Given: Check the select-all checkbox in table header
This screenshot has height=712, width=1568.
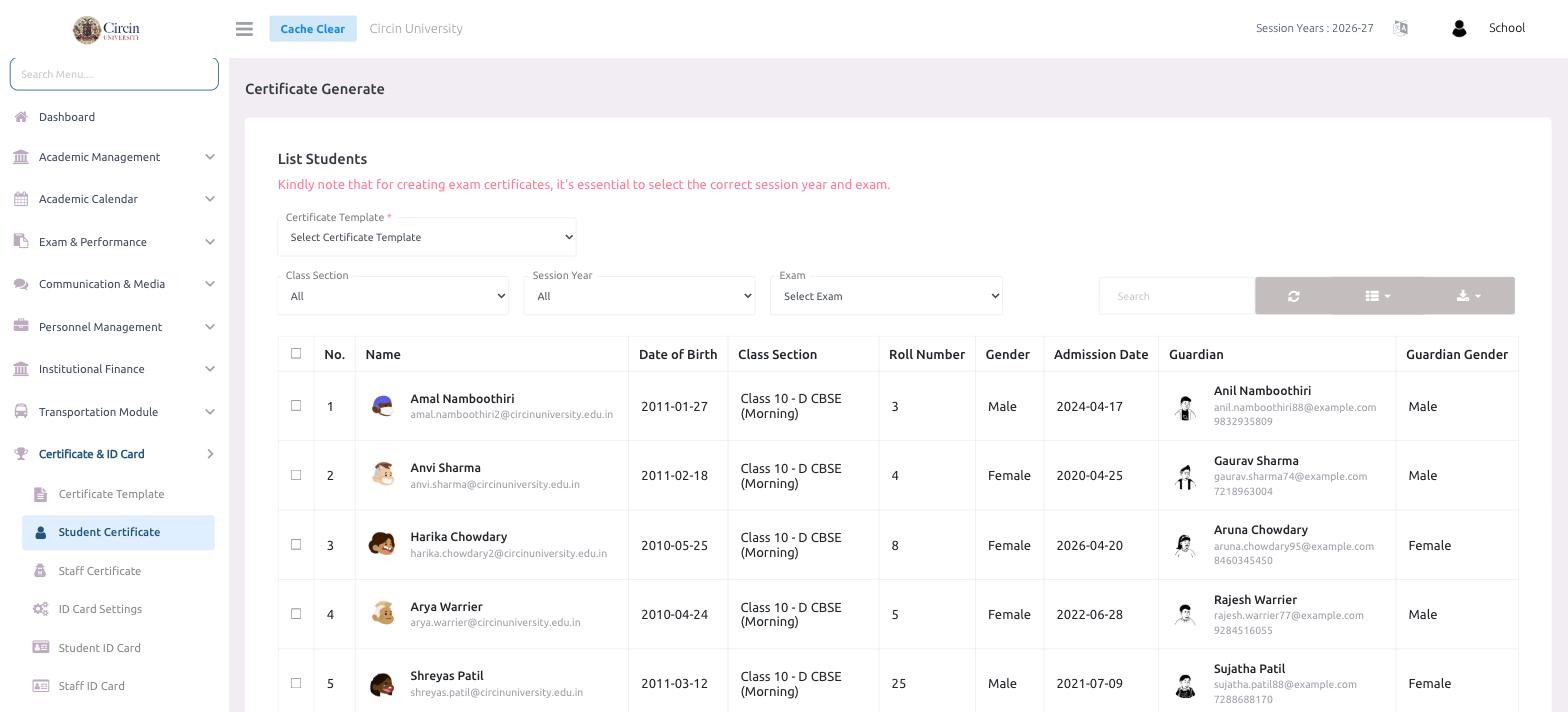Looking at the screenshot, I should click(295, 353).
